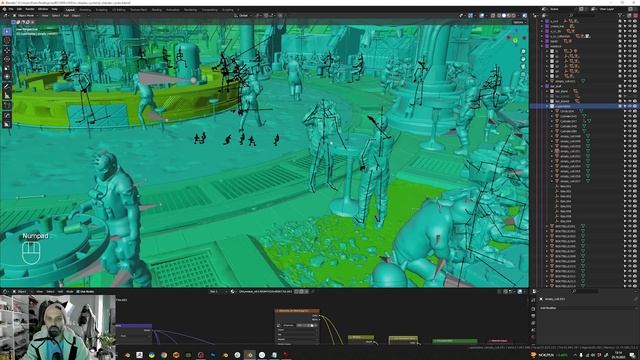Open the Object Mode dropdown
Screen dimensions: 640x360
(x=25, y=16)
